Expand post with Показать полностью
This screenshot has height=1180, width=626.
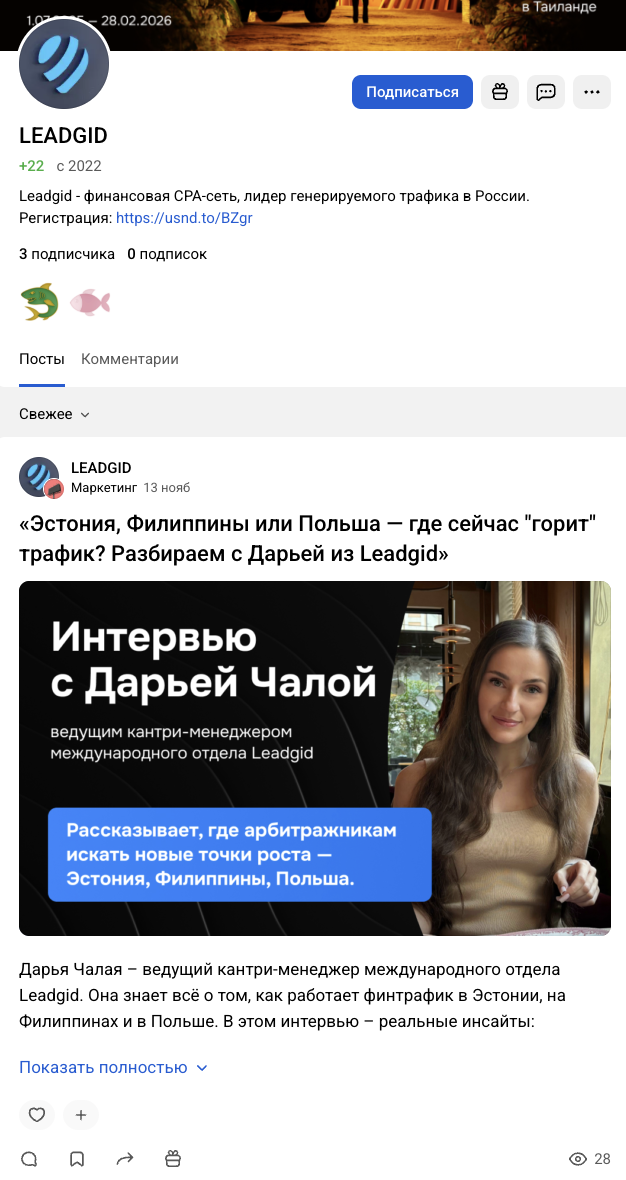tap(113, 1067)
